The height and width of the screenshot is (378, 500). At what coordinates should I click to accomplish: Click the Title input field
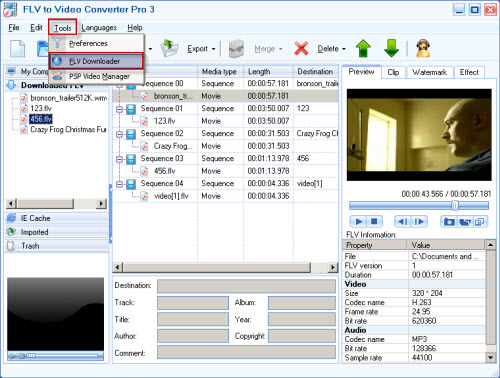[x=193, y=319]
